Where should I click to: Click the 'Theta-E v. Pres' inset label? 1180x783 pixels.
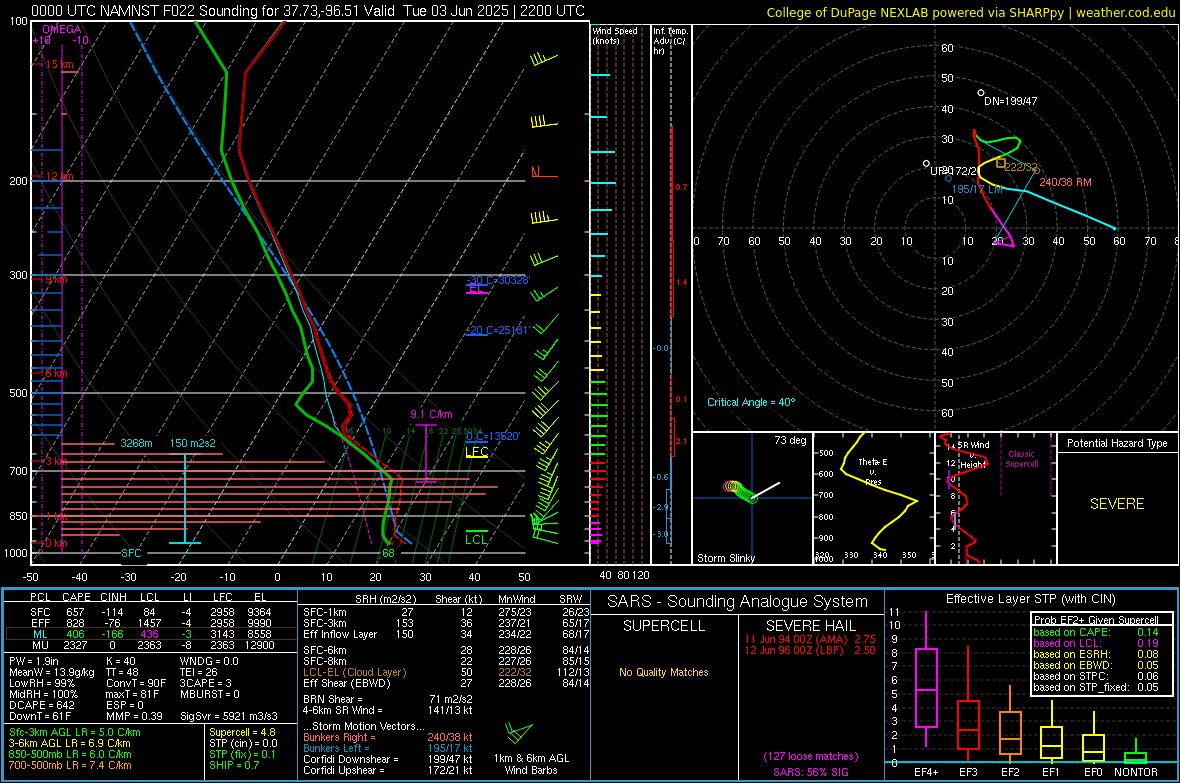pyautogui.click(x=873, y=471)
